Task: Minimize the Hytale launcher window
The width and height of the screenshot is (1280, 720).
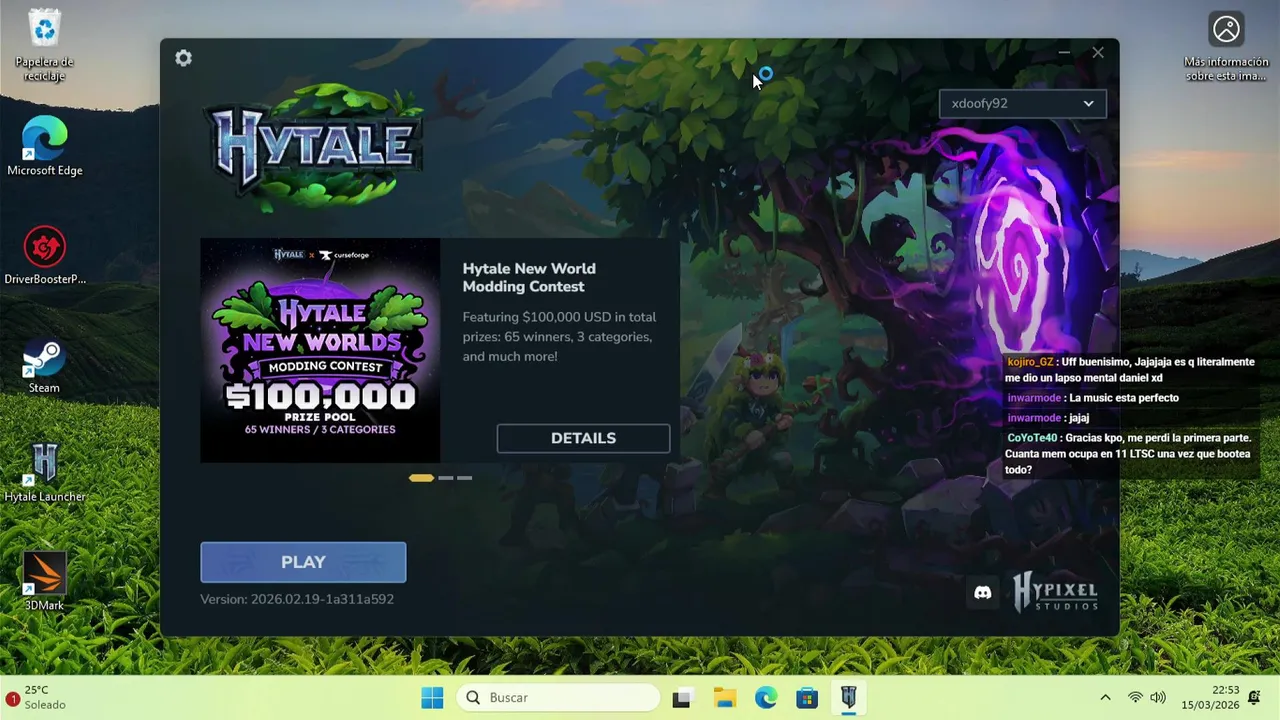Action: point(1064,52)
